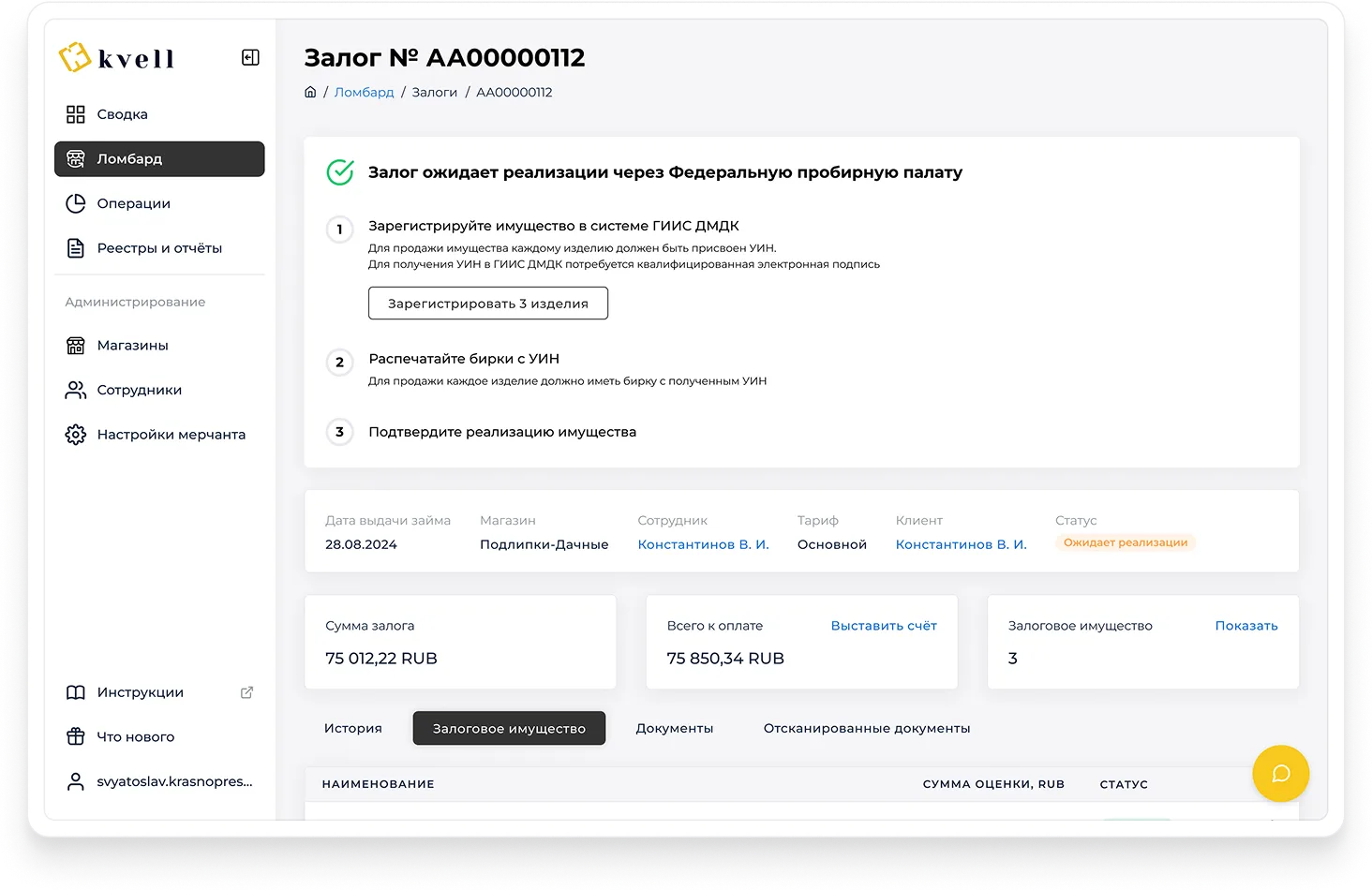Switch to the Документы tab
Viewport: 1372px width, 890px height.
point(674,728)
